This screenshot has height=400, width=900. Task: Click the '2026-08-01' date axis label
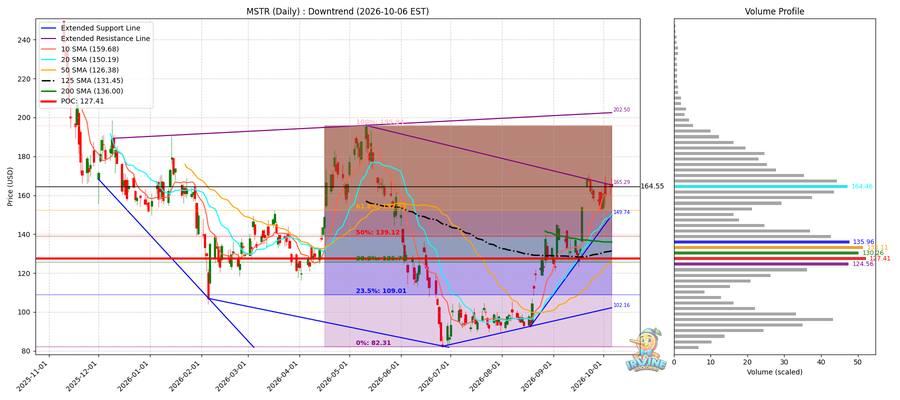(x=485, y=375)
